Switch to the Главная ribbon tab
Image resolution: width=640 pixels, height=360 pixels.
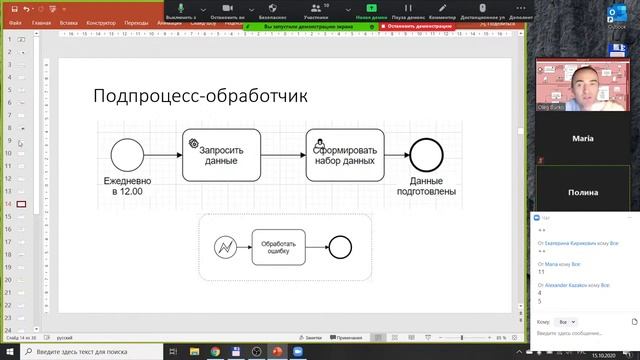pos(42,23)
